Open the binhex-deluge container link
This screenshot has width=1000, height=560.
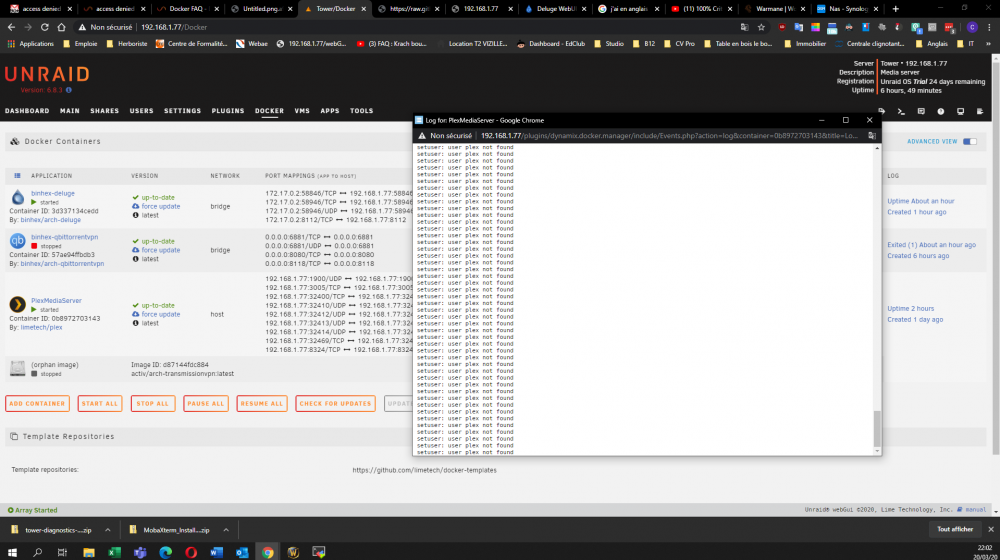(x=53, y=193)
